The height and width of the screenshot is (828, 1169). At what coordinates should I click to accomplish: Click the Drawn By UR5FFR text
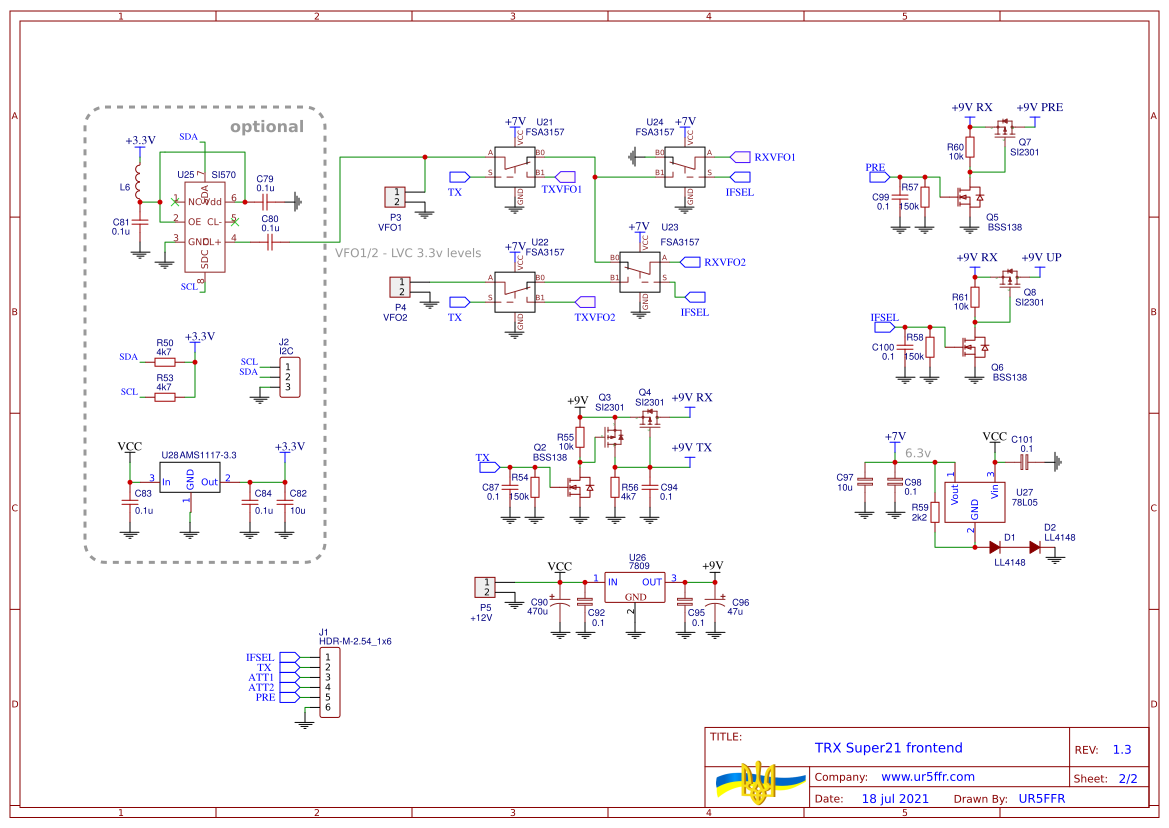click(1044, 798)
